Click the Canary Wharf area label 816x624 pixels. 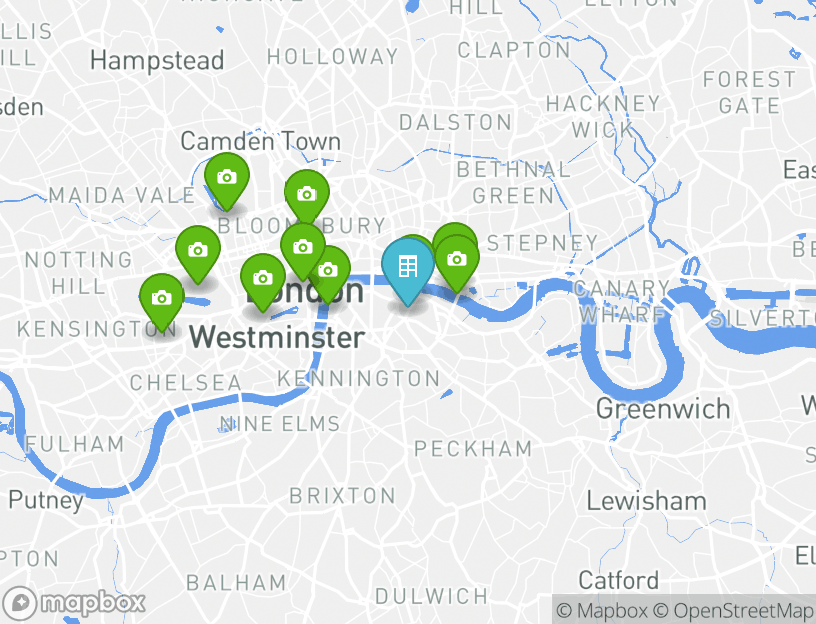coord(622,301)
